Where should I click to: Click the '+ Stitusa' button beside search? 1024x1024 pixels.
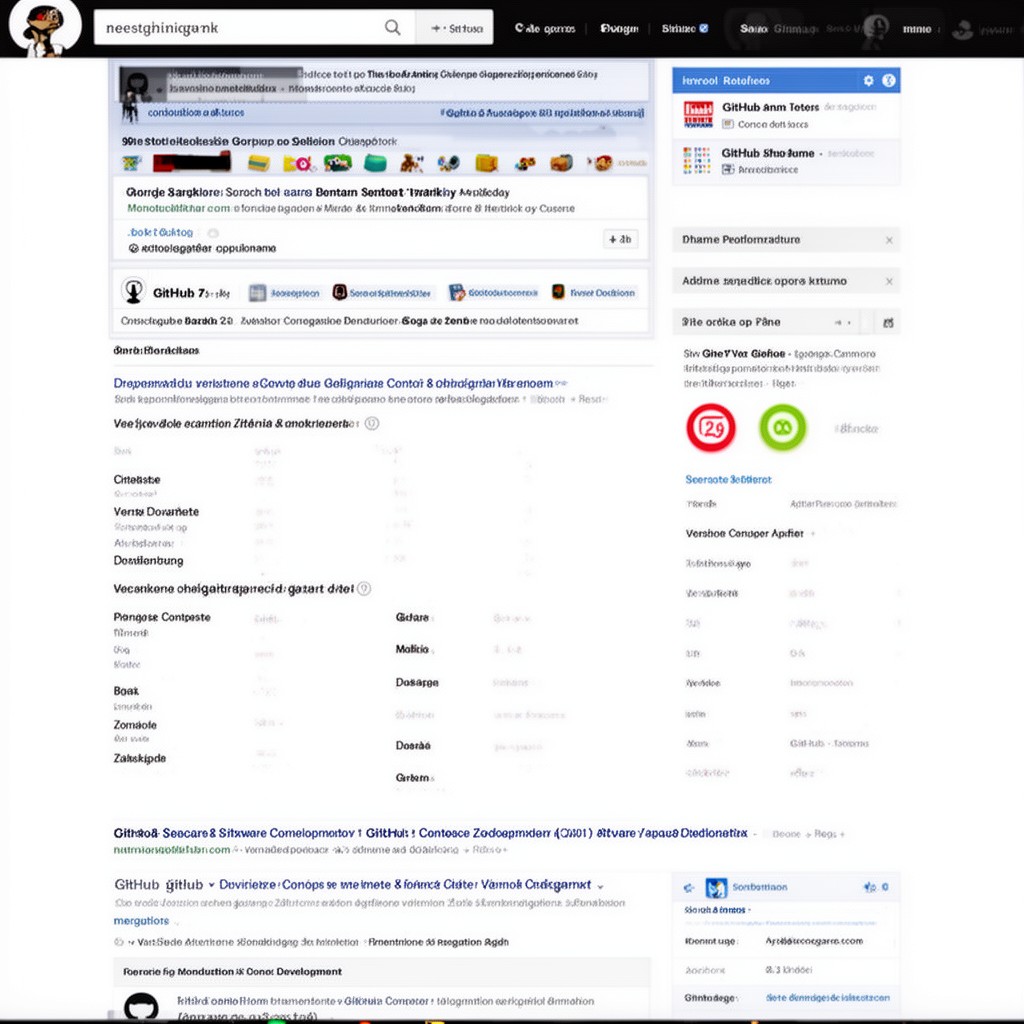(x=455, y=28)
